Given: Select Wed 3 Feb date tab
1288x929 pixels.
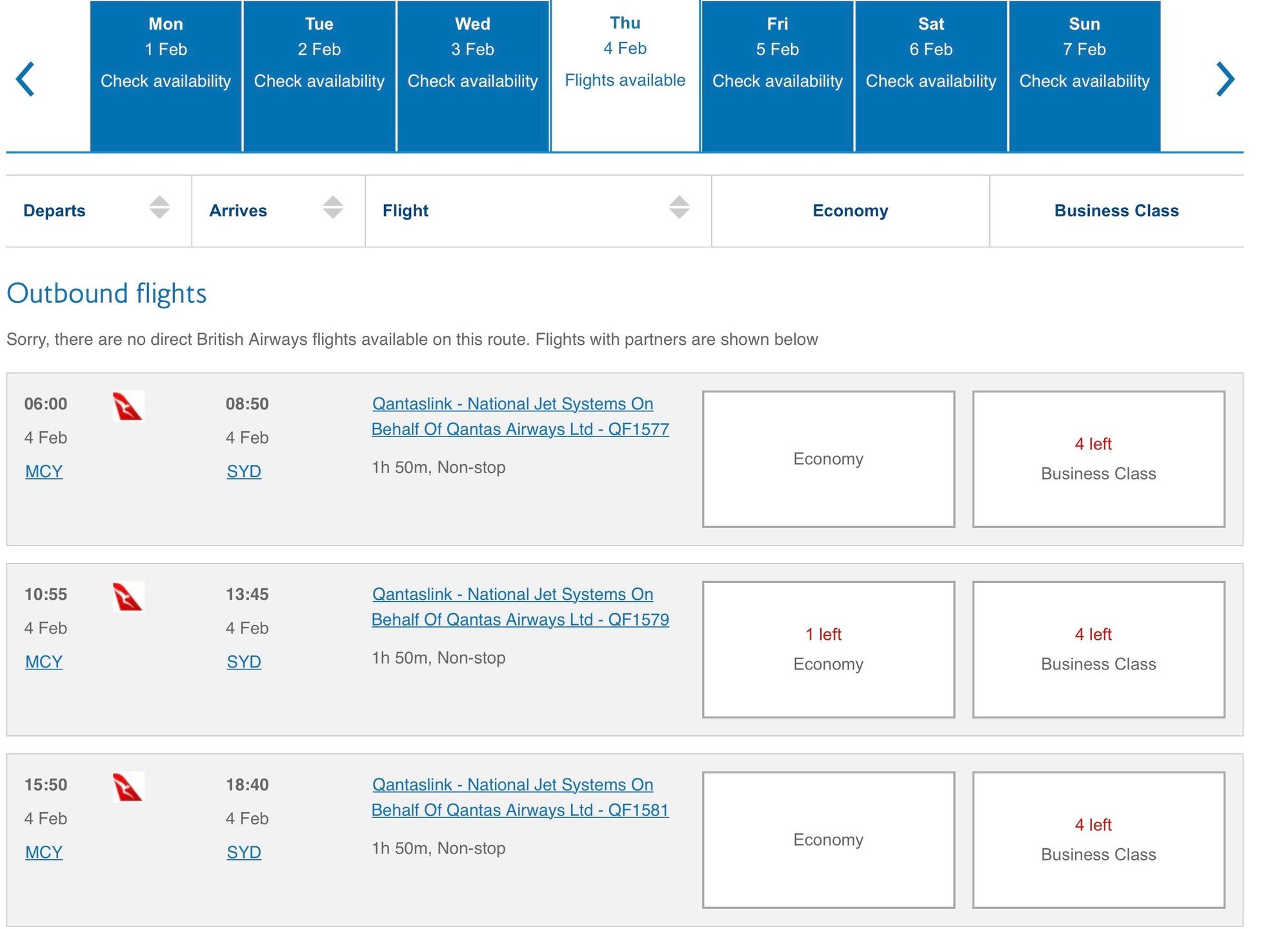Looking at the screenshot, I should [x=472, y=76].
